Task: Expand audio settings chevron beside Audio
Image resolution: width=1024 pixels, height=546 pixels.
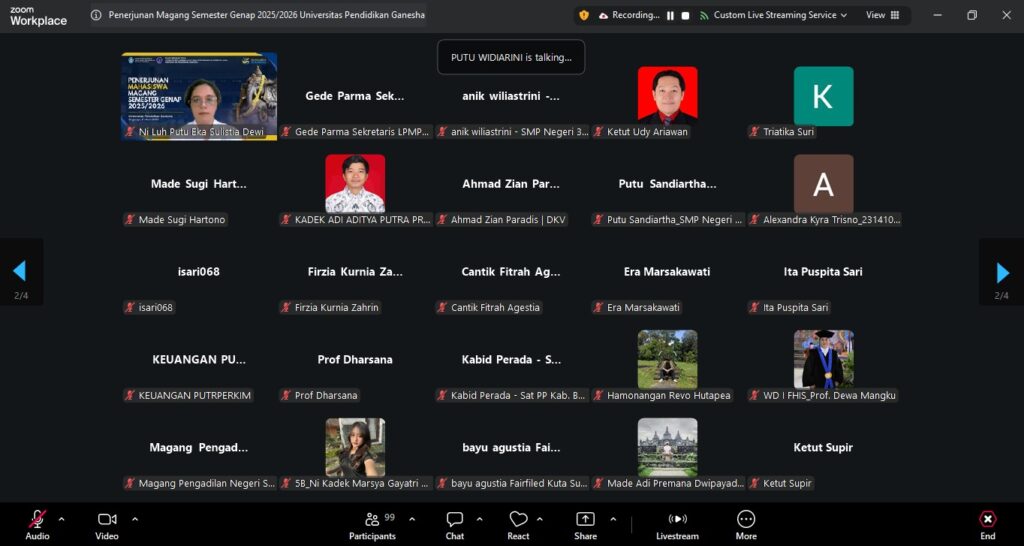Action: click(x=62, y=519)
